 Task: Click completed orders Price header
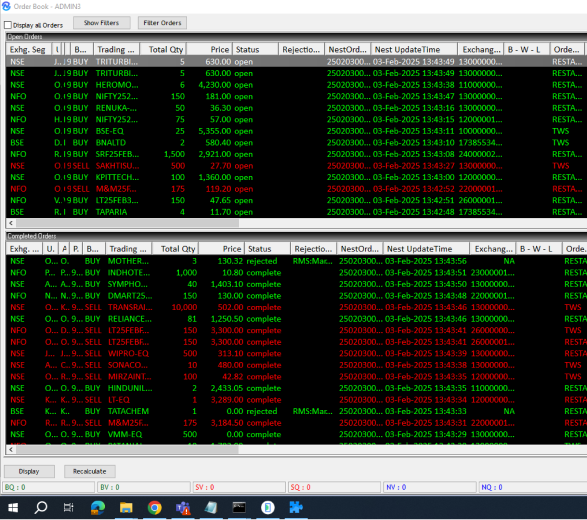221,249
